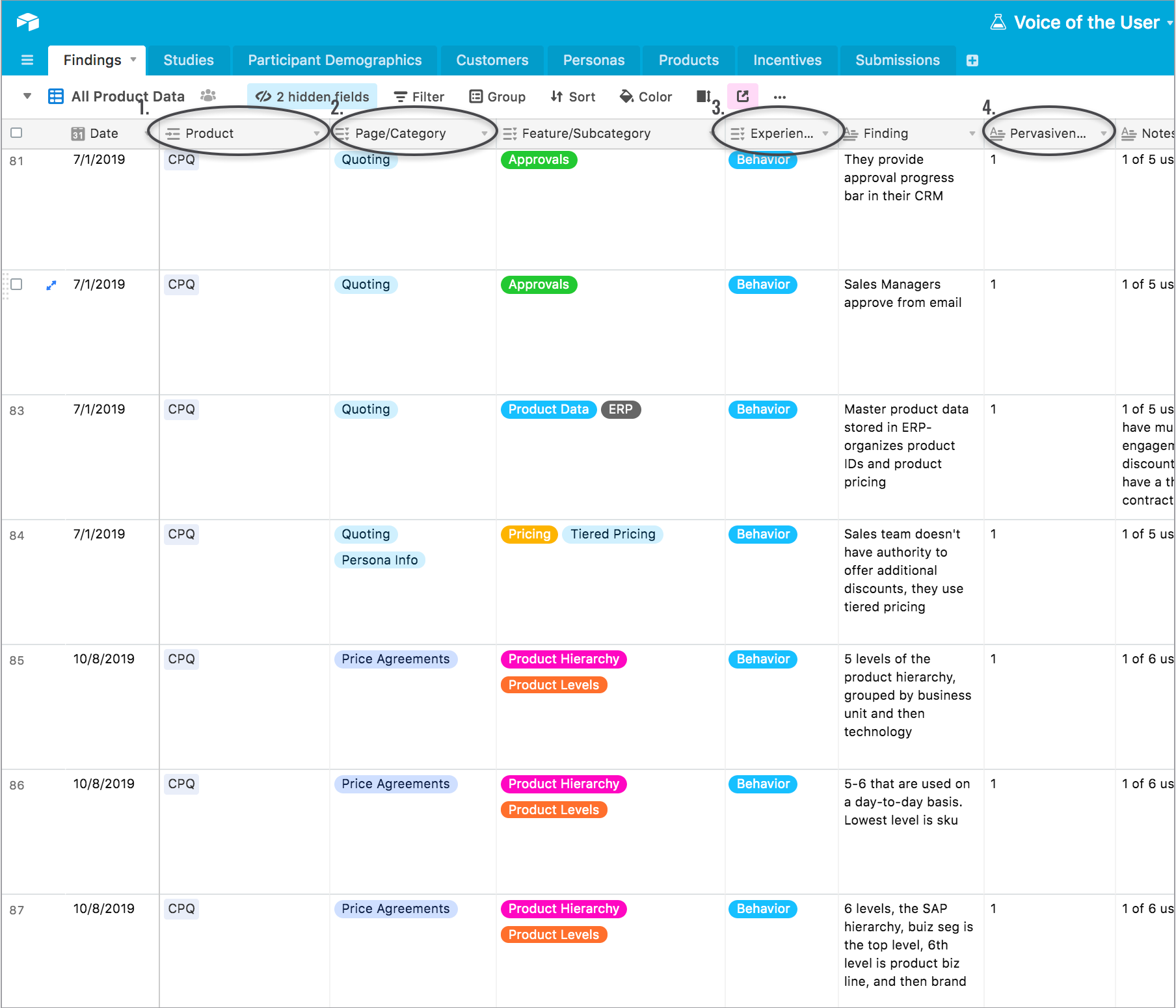This screenshot has width=1176, height=1008.
Task: Expand the record on the Sales Managers row
Action: tap(51, 285)
